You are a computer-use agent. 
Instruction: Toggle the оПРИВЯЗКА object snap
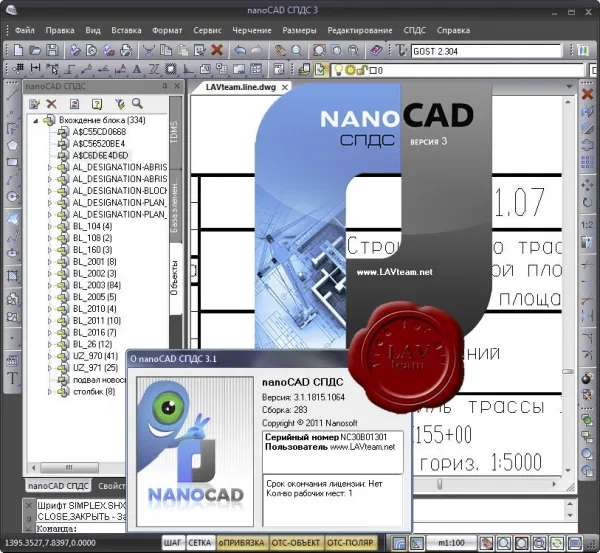click(241, 543)
